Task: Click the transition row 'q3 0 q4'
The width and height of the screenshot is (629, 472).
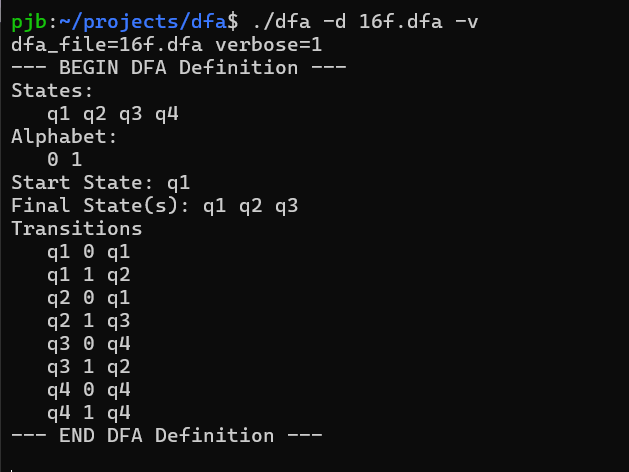Action: click(x=89, y=344)
